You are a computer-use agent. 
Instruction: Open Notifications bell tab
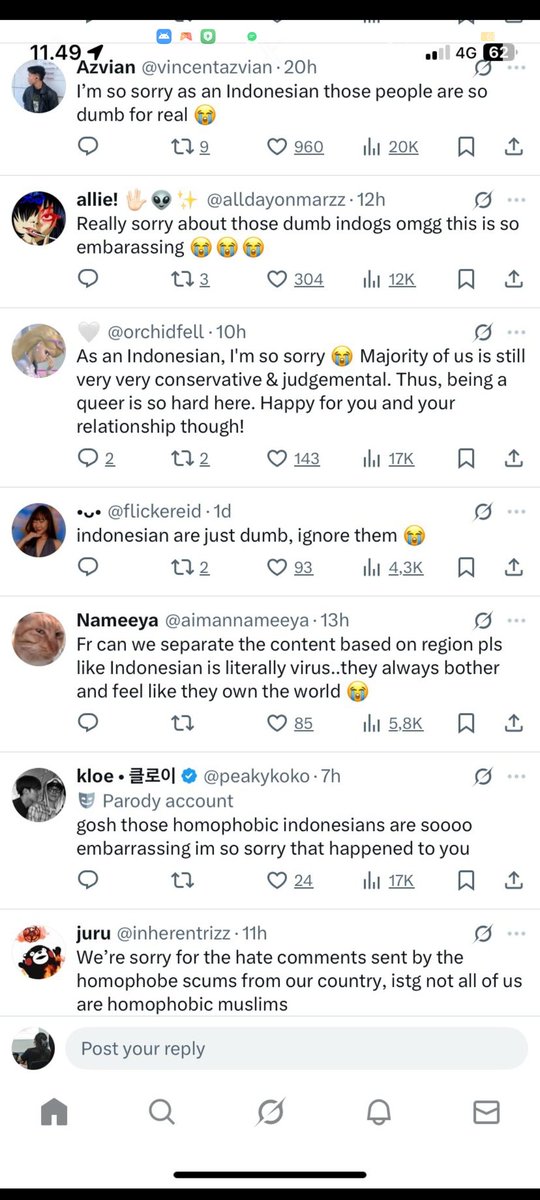point(378,1111)
